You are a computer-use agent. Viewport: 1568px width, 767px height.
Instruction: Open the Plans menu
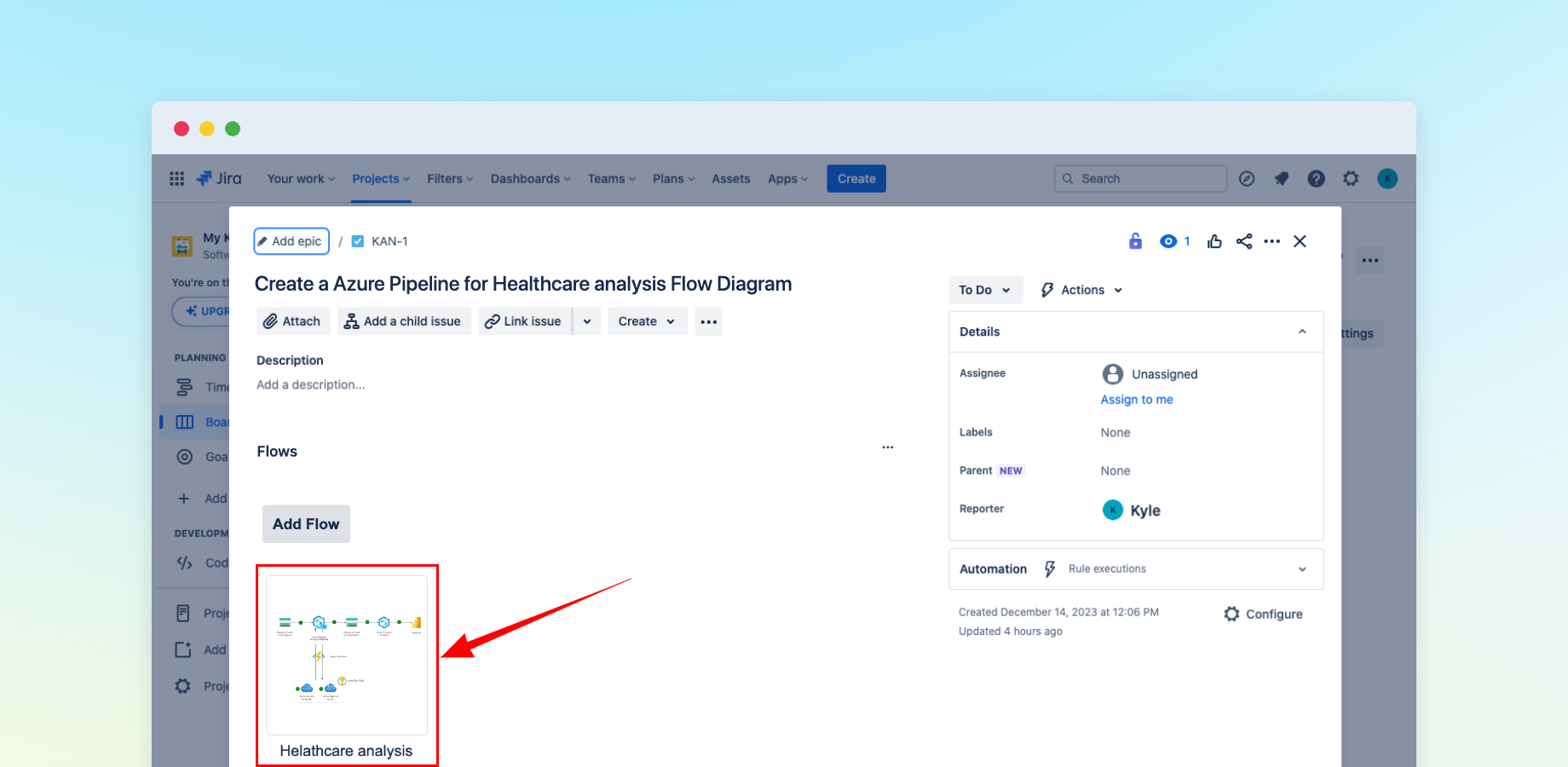pyautogui.click(x=674, y=179)
